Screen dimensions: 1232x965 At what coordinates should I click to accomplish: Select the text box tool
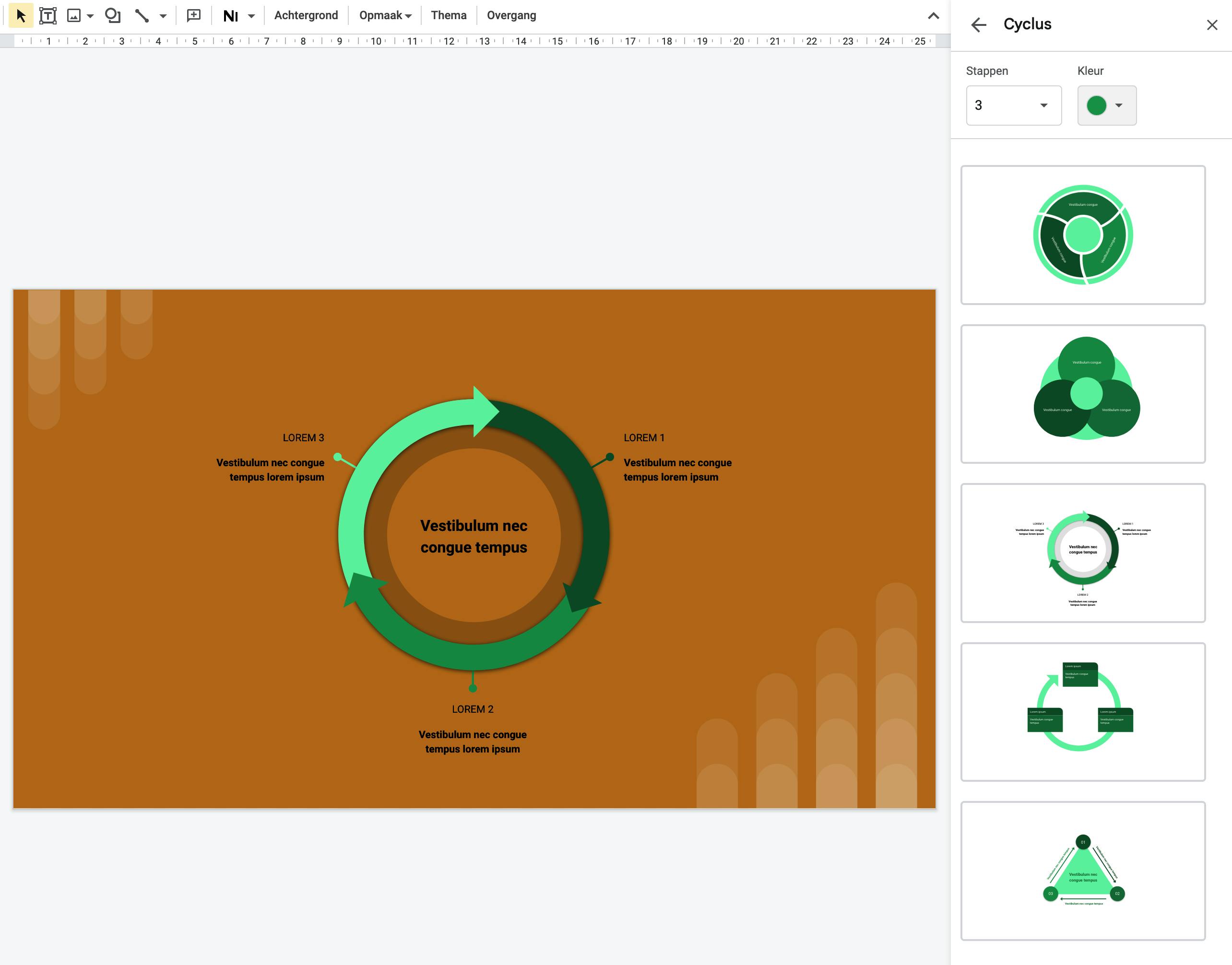[48, 15]
